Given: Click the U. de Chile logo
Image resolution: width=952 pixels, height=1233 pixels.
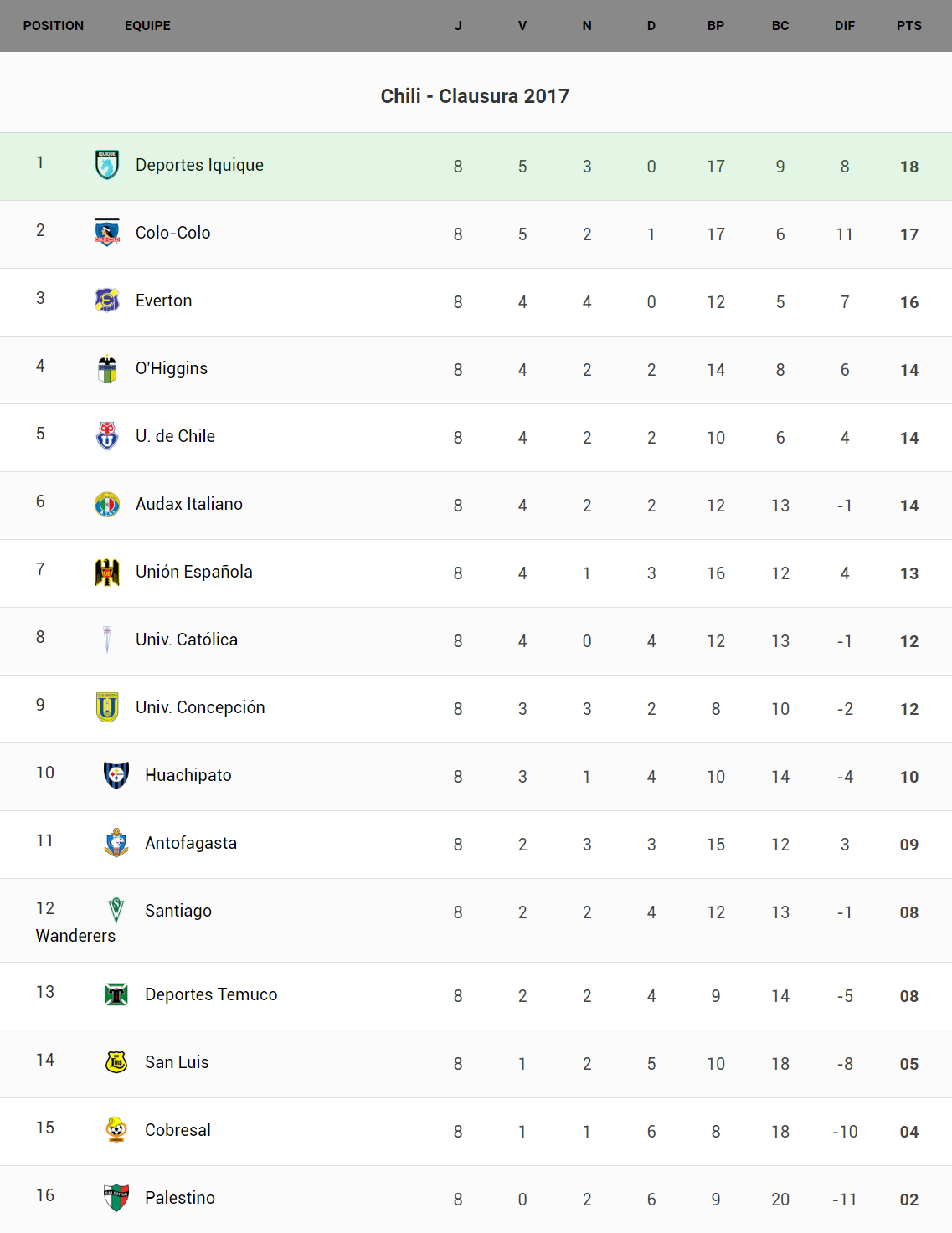Looking at the screenshot, I should (x=107, y=436).
